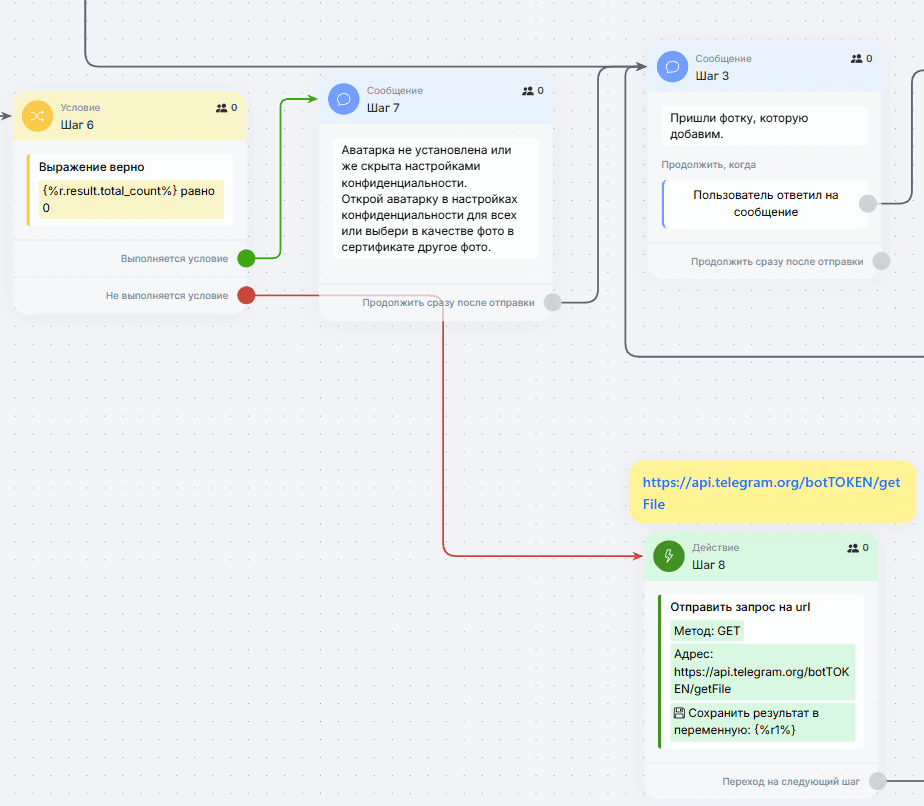
Task: Open the api.telegram.org getFile link in the note
Action: [x=771, y=493]
